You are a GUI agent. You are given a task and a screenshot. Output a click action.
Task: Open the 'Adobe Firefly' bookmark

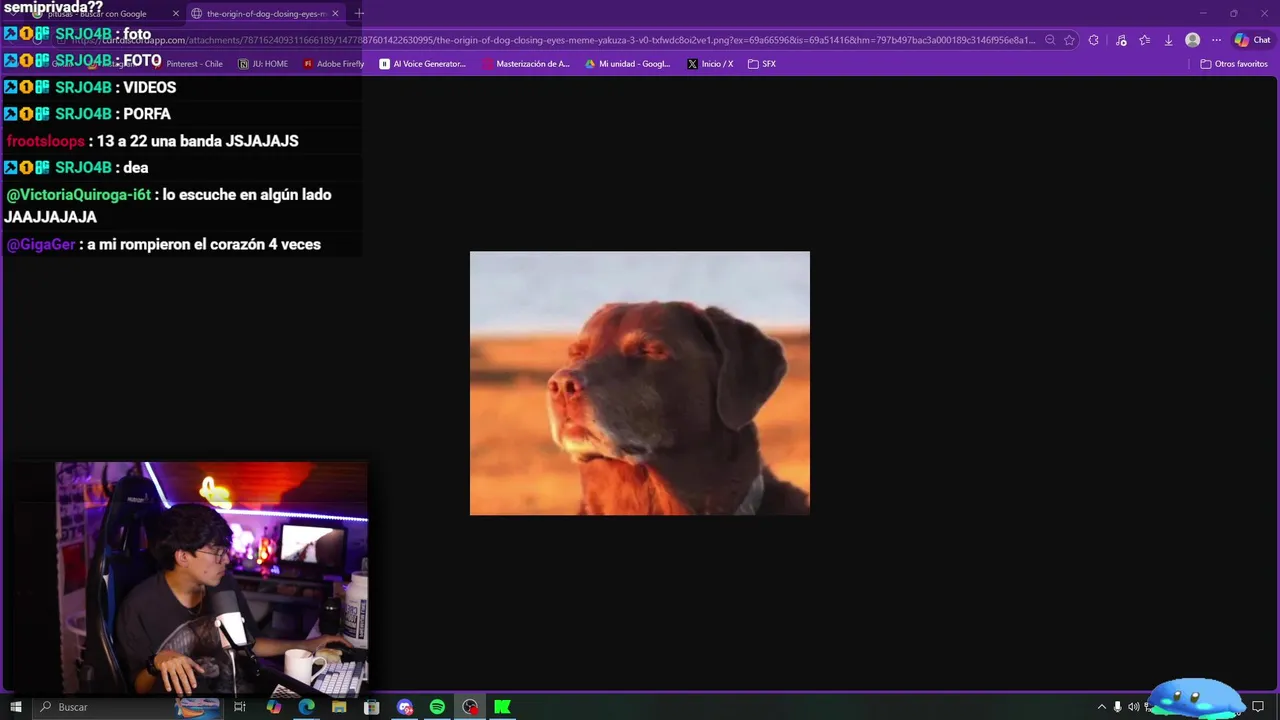click(334, 64)
